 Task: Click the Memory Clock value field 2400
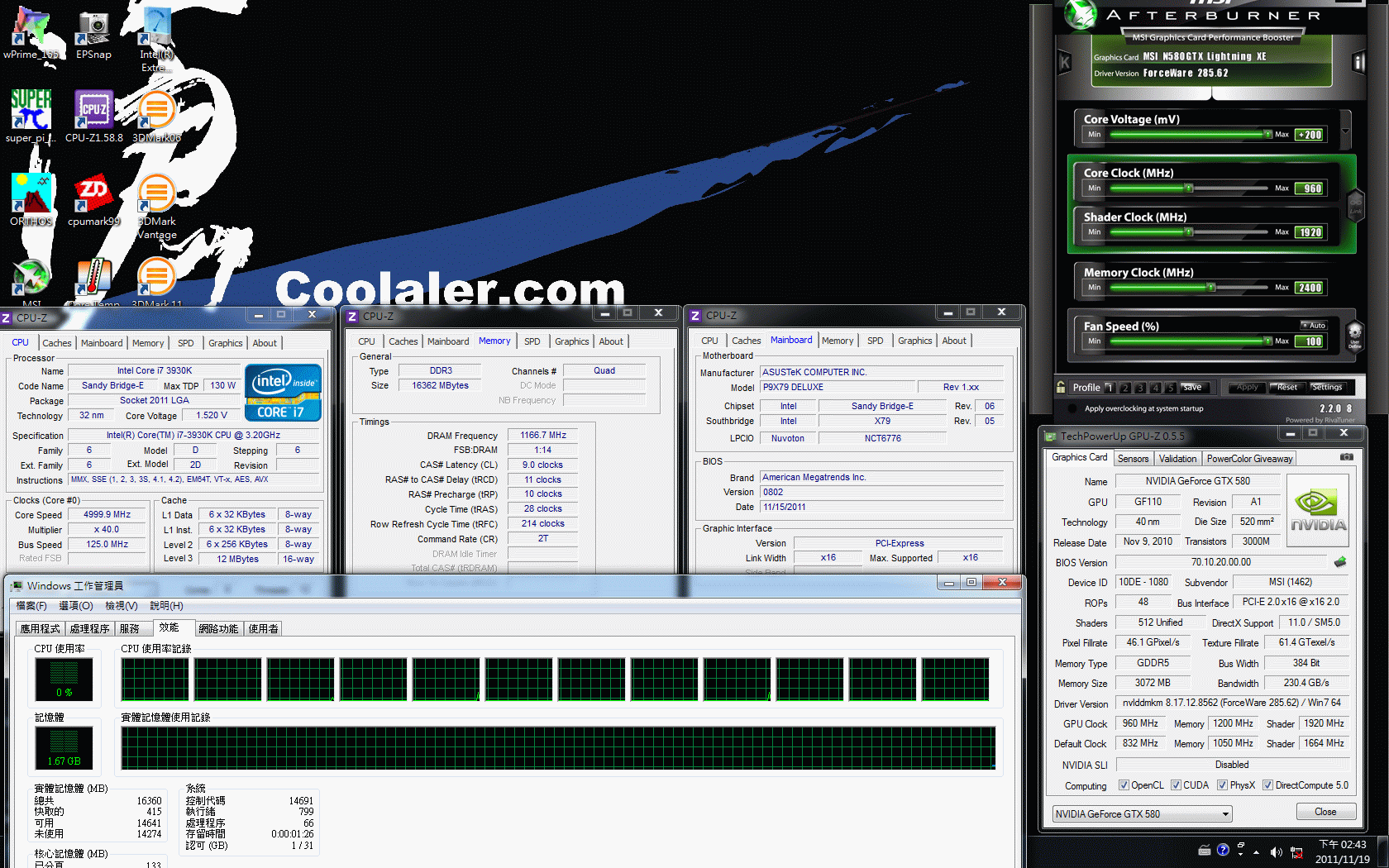point(1310,288)
